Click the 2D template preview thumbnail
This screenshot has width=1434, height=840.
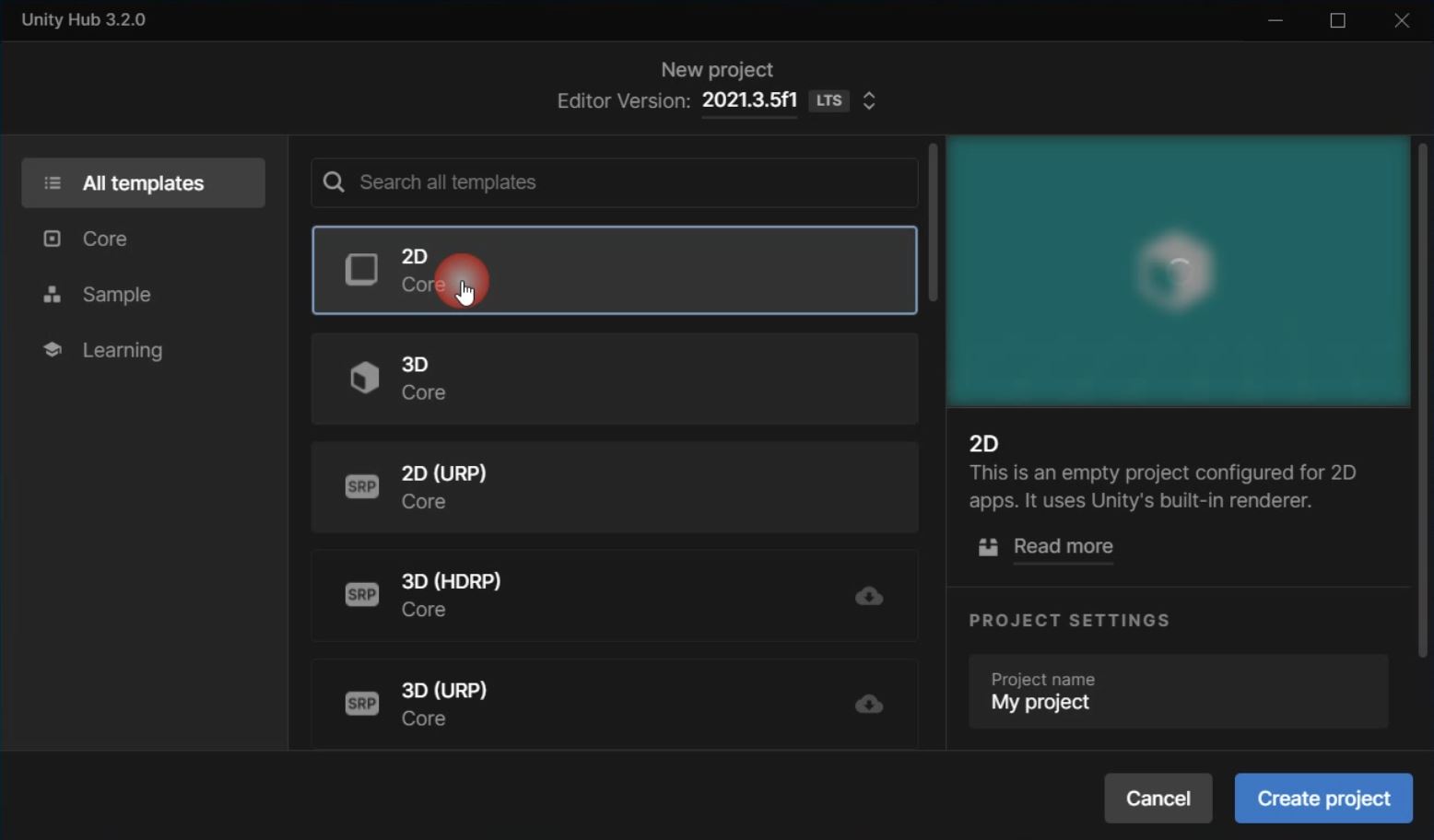pos(1178,272)
